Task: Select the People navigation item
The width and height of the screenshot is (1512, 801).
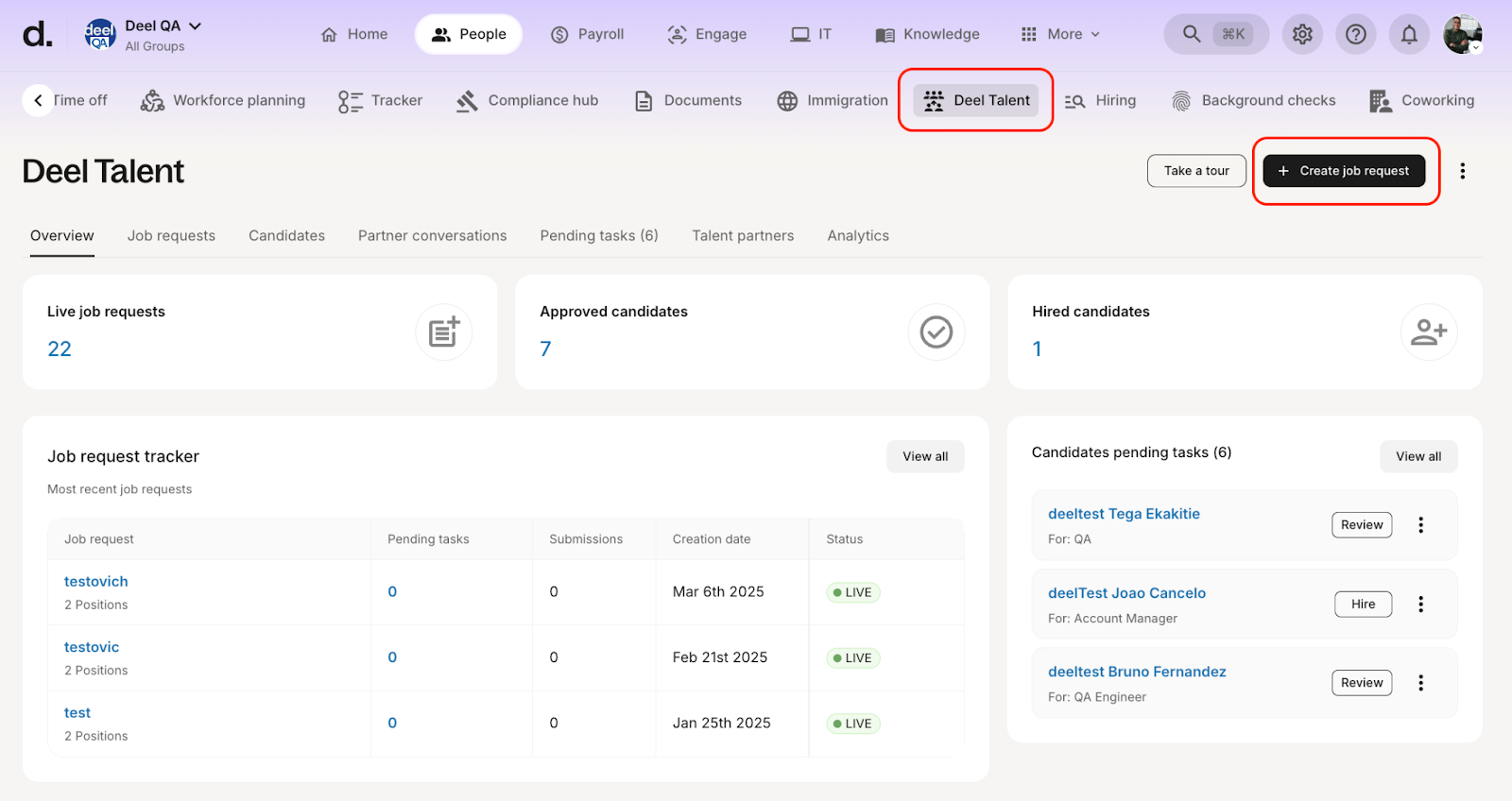Action: point(469,34)
